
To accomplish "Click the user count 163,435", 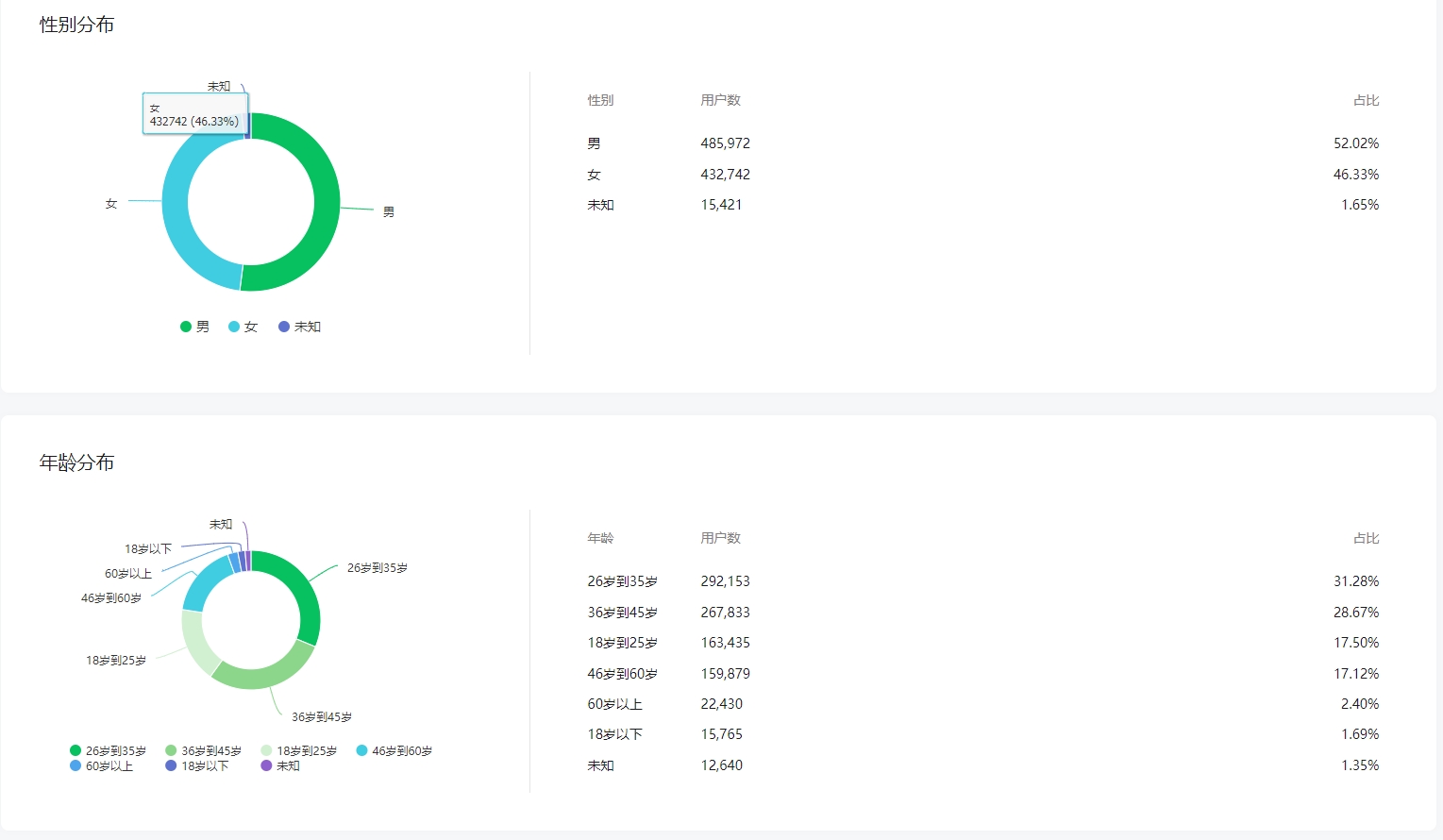I will click(x=725, y=643).
